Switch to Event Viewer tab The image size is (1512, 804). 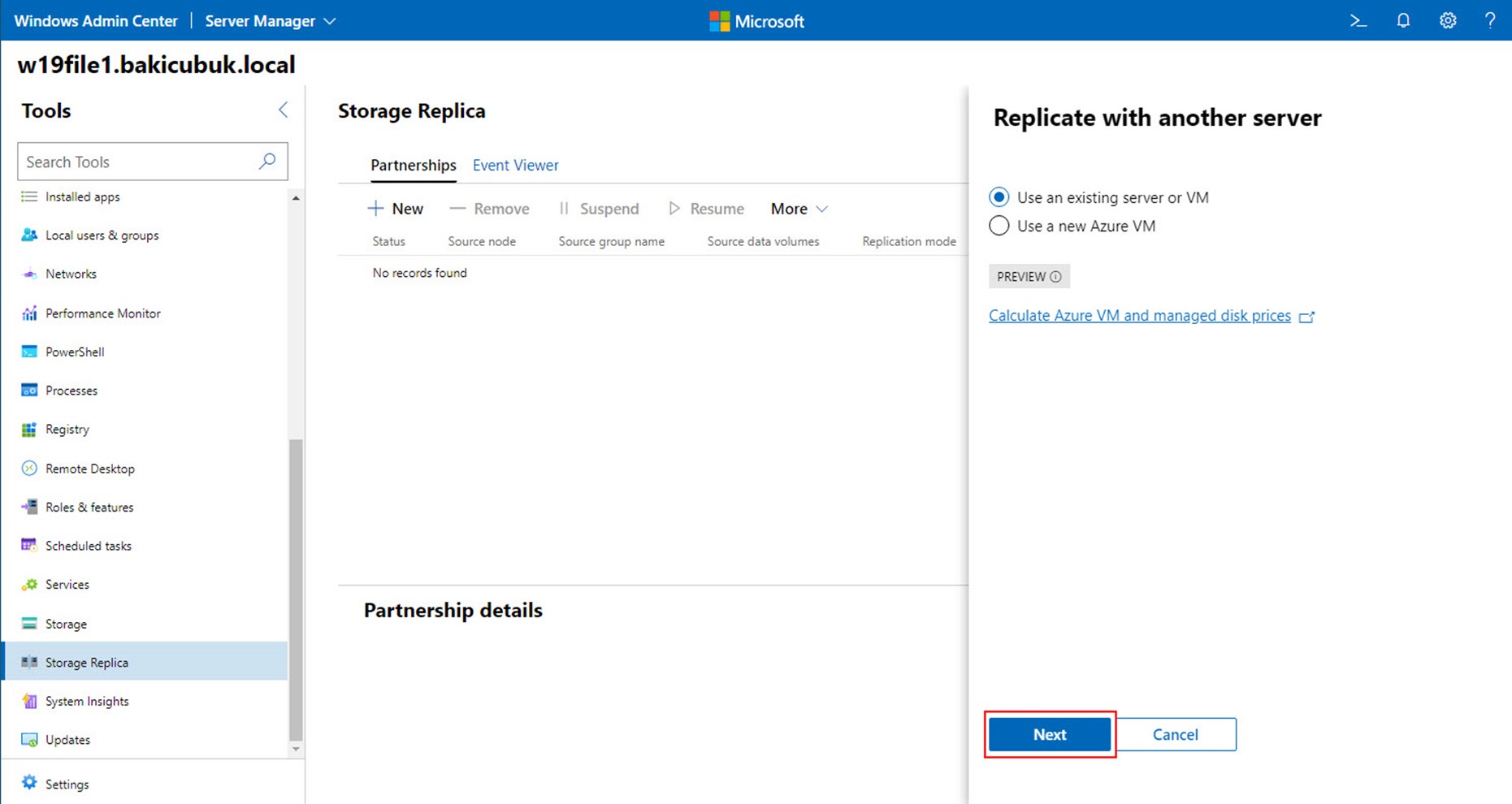pos(515,165)
